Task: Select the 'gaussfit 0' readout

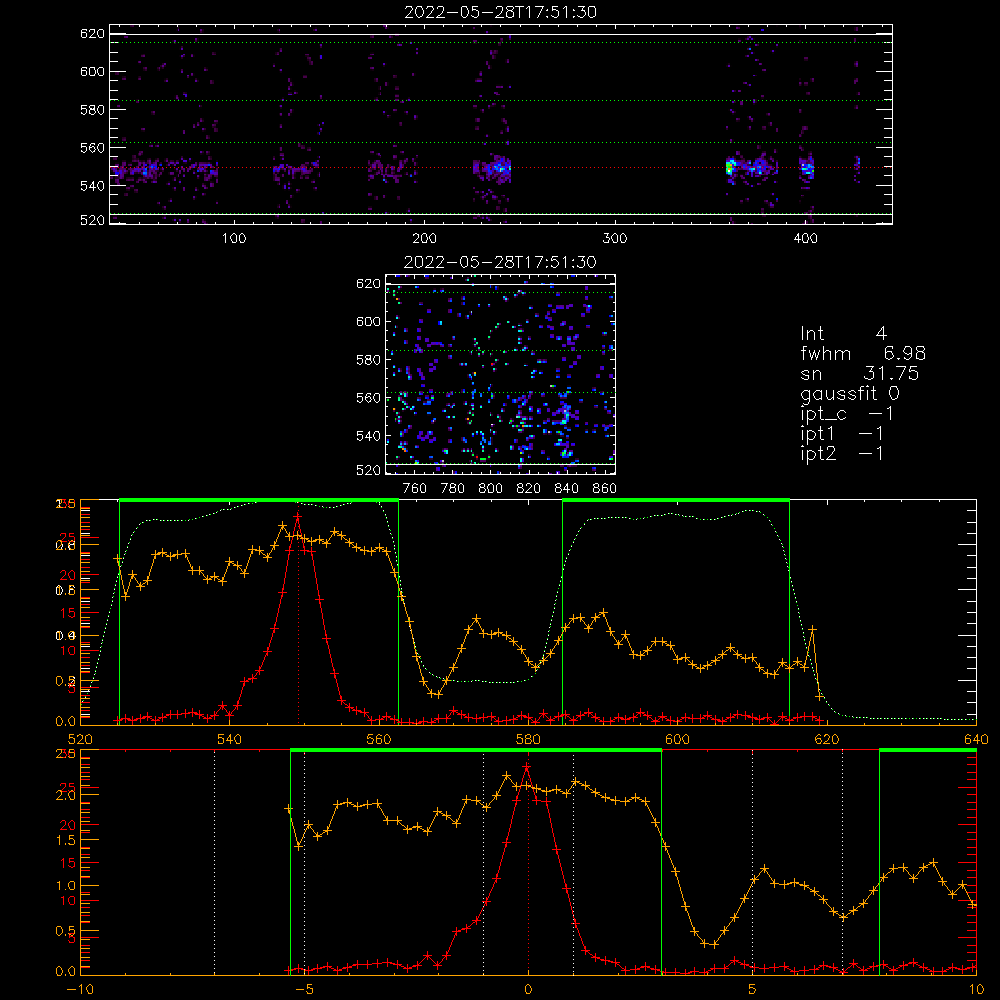Action: coord(850,393)
